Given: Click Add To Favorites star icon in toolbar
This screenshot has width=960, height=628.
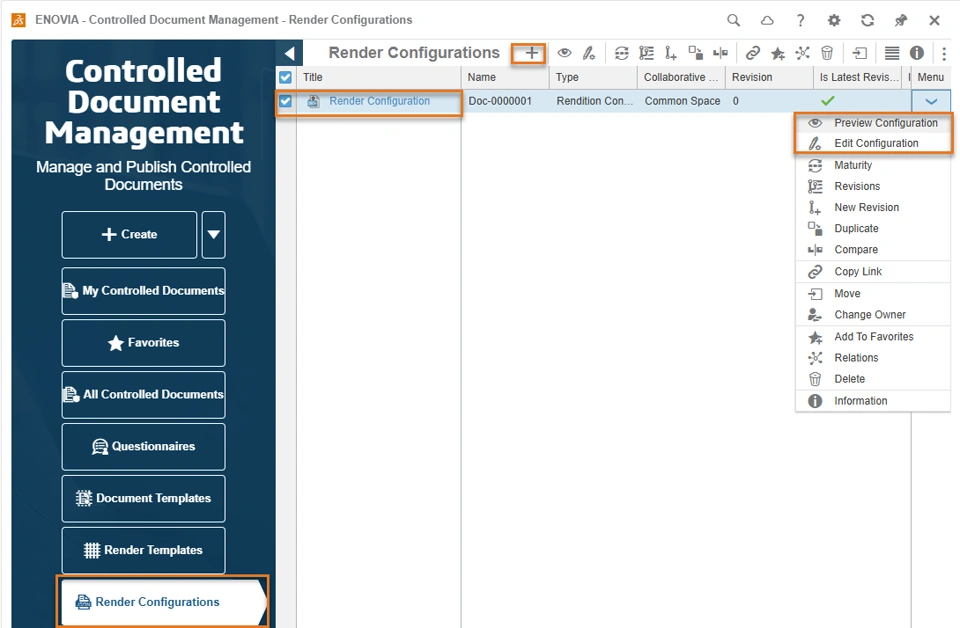Looking at the screenshot, I should 778,53.
